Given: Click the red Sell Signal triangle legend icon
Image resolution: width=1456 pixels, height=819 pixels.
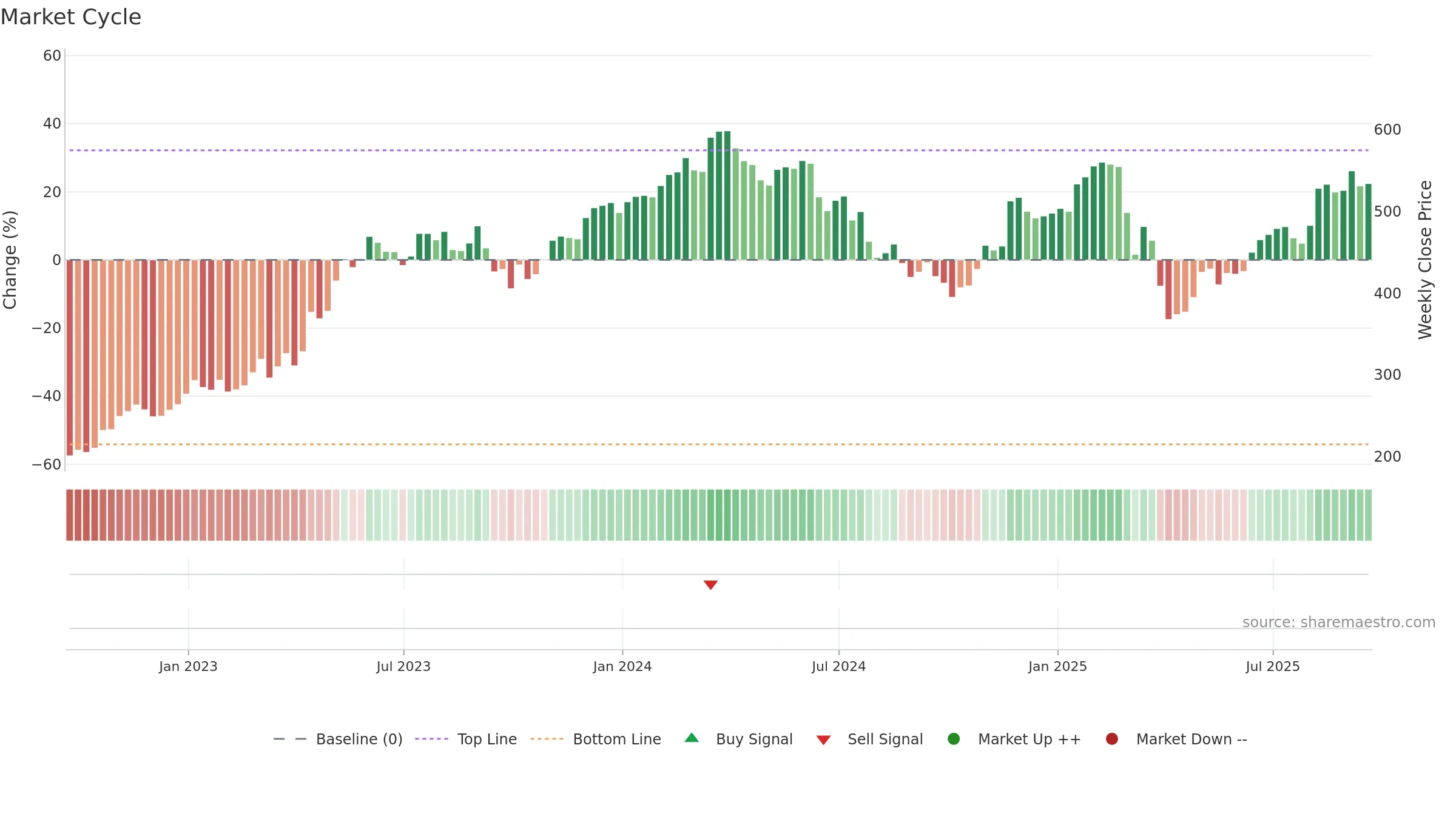Looking at the screenshot, I should coord(823,740).
